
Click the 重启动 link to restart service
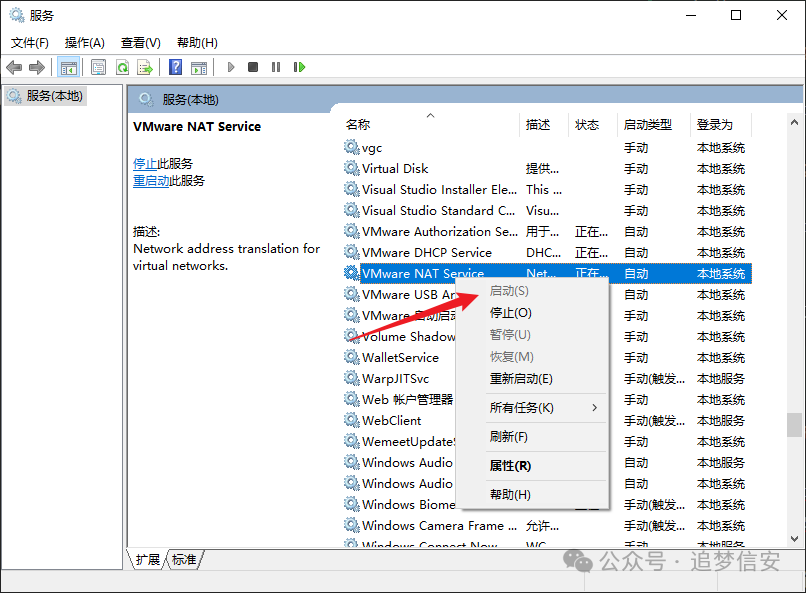151,181
